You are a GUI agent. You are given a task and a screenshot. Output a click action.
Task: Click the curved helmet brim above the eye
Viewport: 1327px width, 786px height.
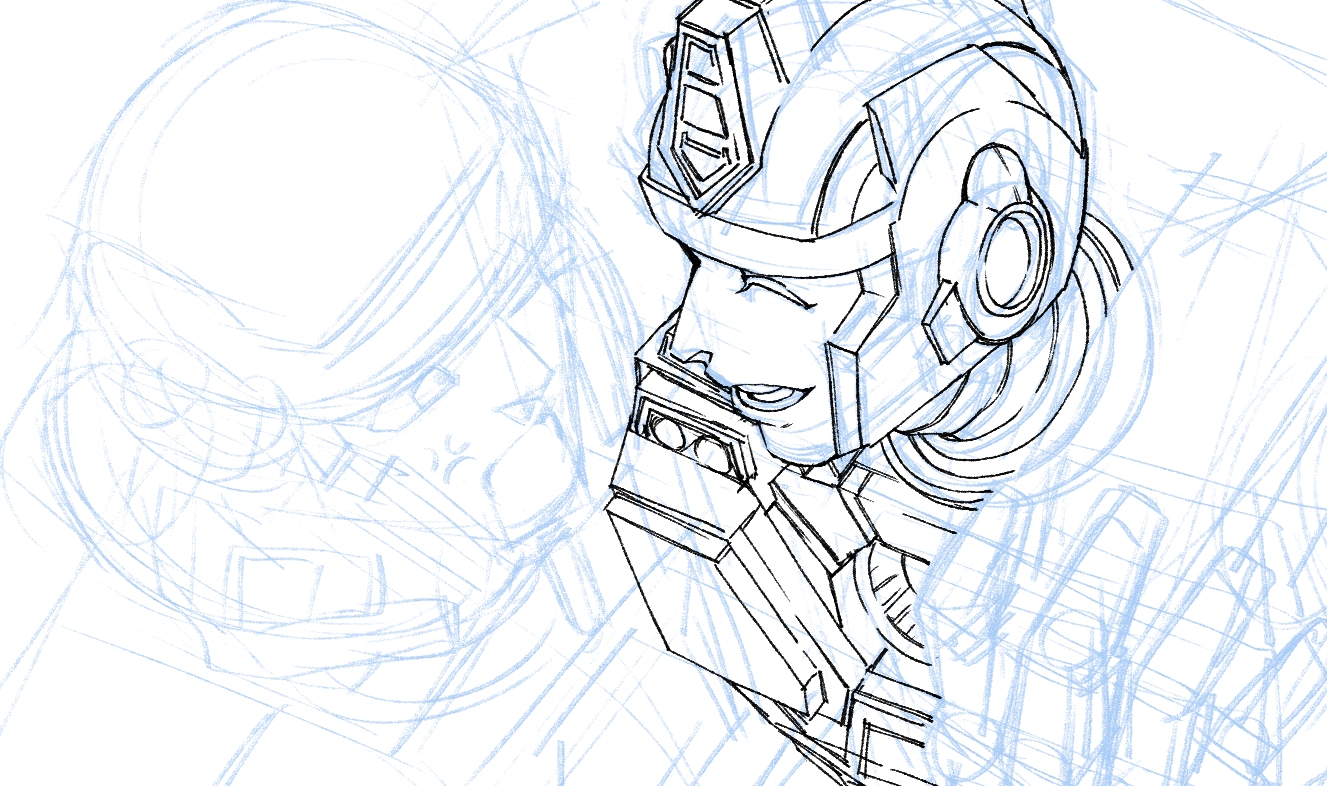click(x=790, y=240)
